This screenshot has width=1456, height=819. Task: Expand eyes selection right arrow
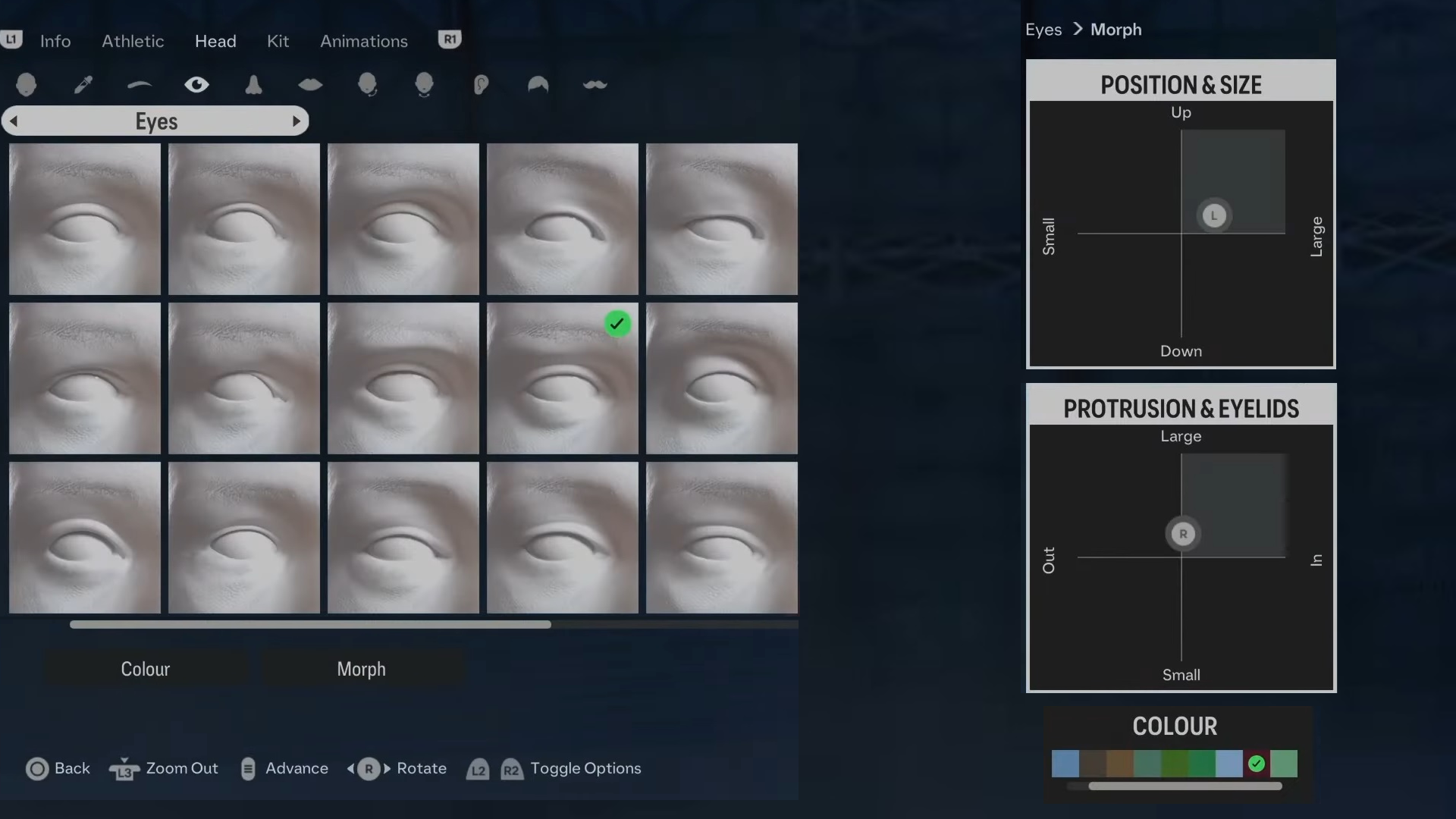(297, 120)
